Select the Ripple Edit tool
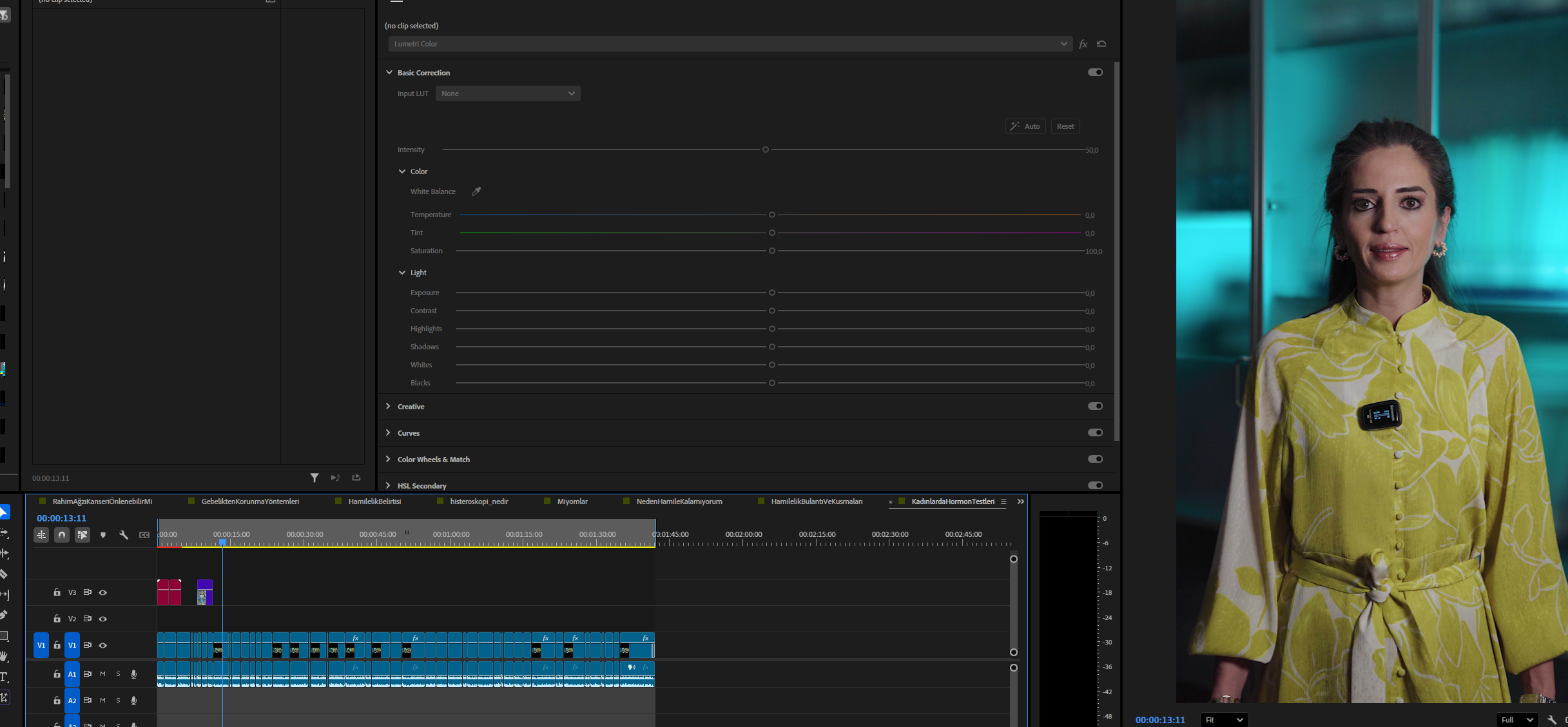Image resolution: width=1568 pixels, height=727 pixels. 4,554
